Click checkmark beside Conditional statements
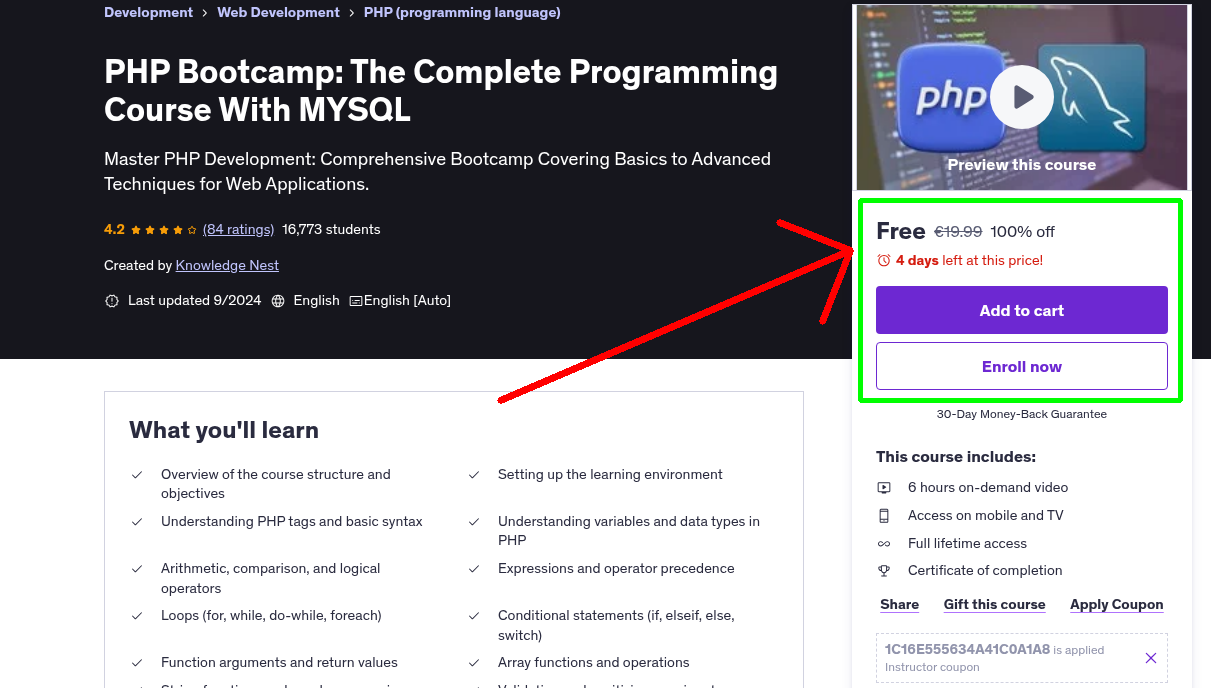 tap(474, 616)
